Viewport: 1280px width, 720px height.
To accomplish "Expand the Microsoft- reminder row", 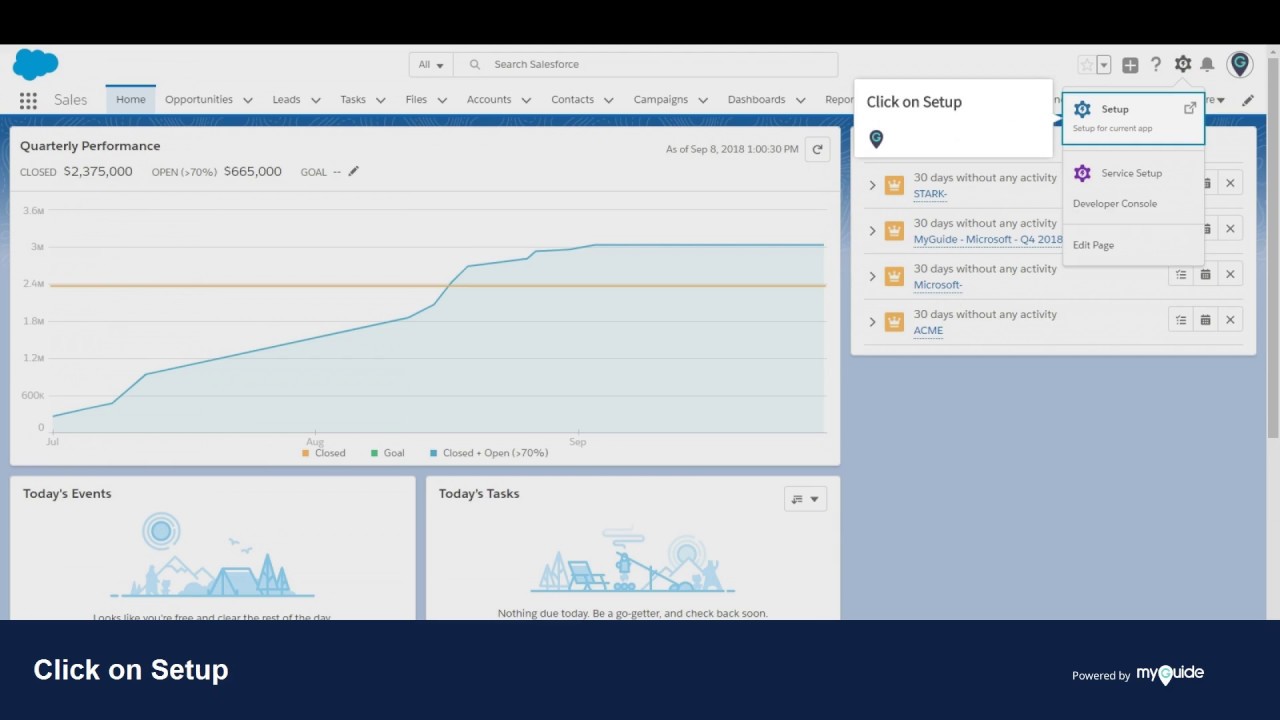I will (x=872, y=276).
